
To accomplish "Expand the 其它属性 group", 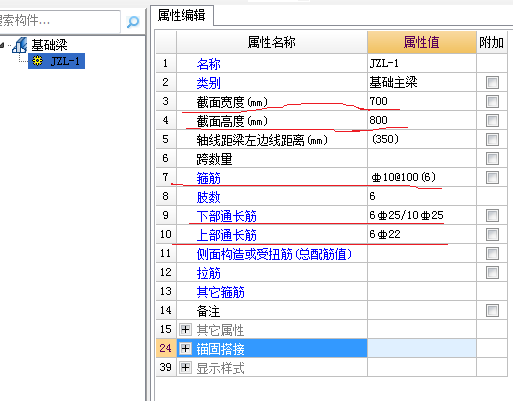I will tap(185, 330).
